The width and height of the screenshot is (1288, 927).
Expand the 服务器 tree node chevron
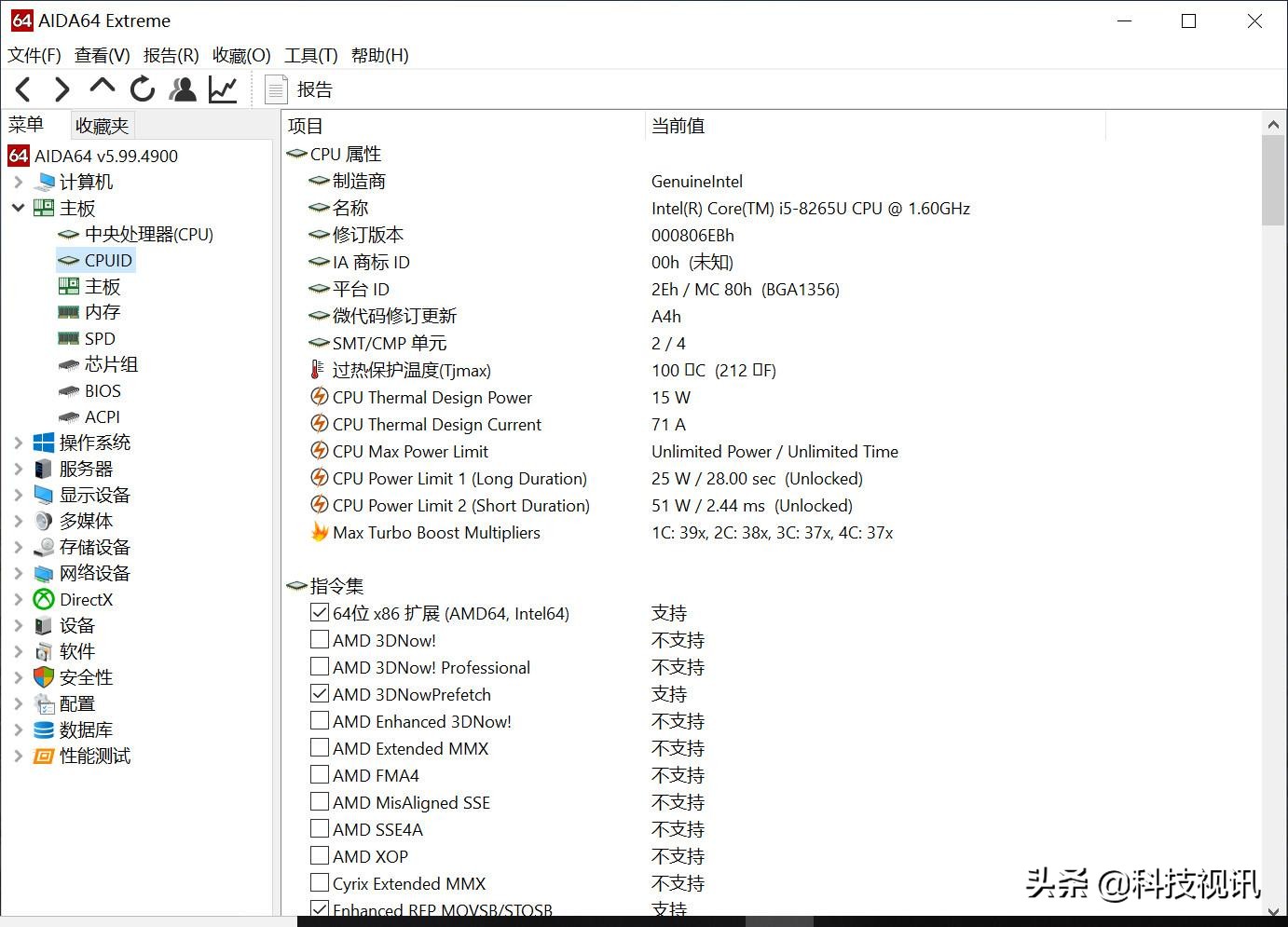18,469
